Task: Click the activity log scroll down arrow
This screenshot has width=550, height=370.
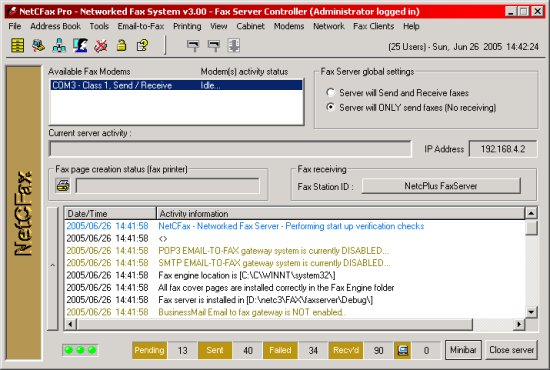Action: pyautogui.click(x=531, y=312)
